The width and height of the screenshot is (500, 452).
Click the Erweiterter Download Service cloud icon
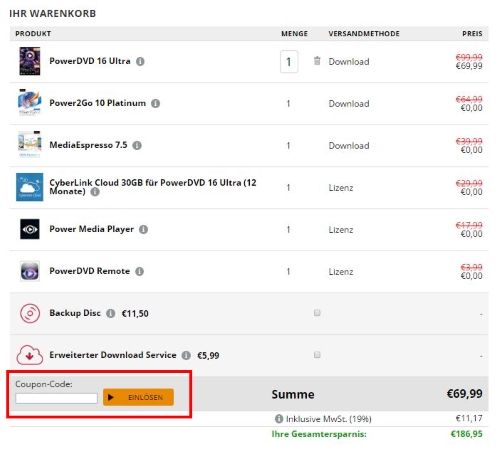(30, 355)
